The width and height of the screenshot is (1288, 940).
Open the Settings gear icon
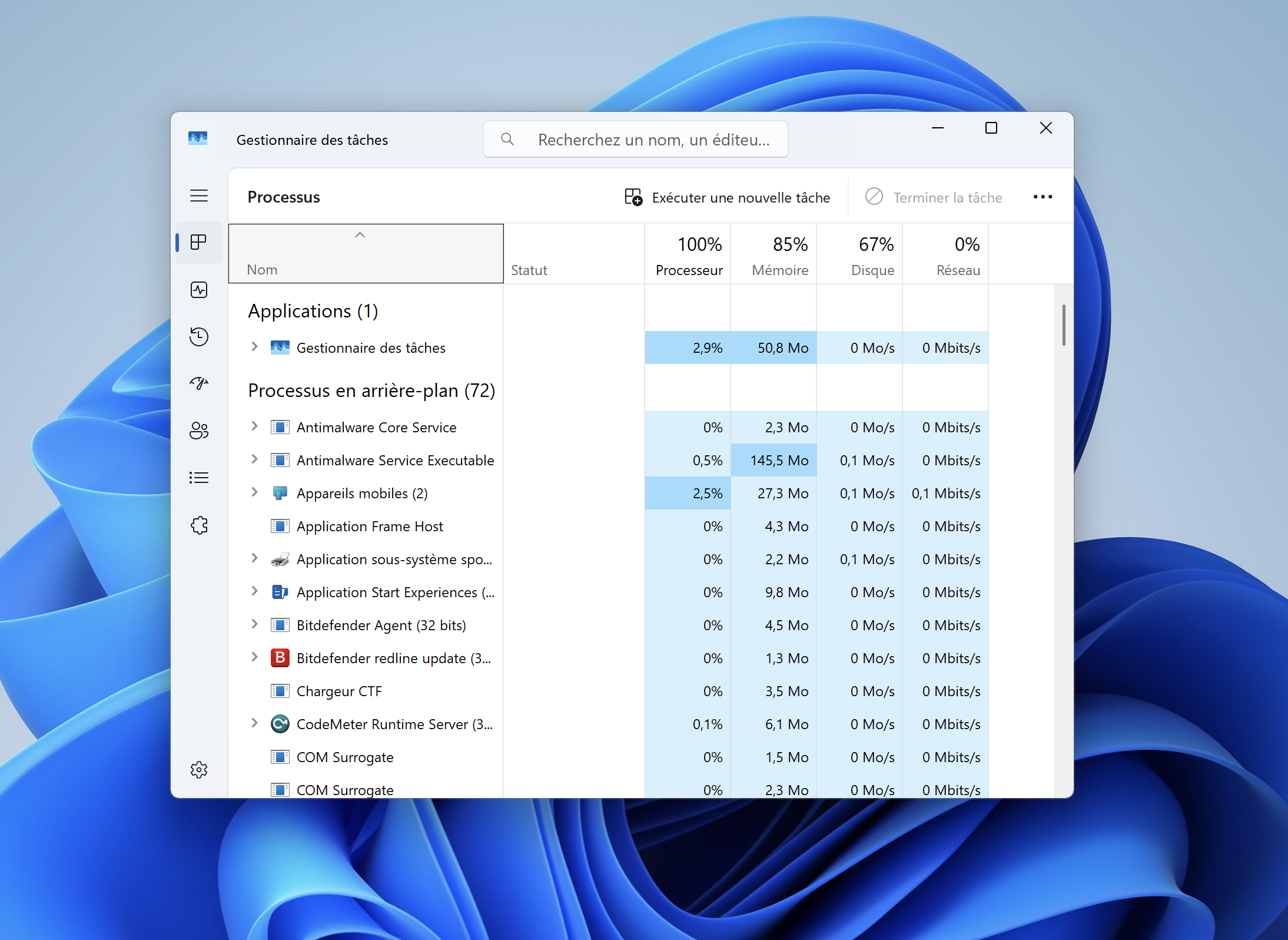pyautogui.click(x=199, y=769)
